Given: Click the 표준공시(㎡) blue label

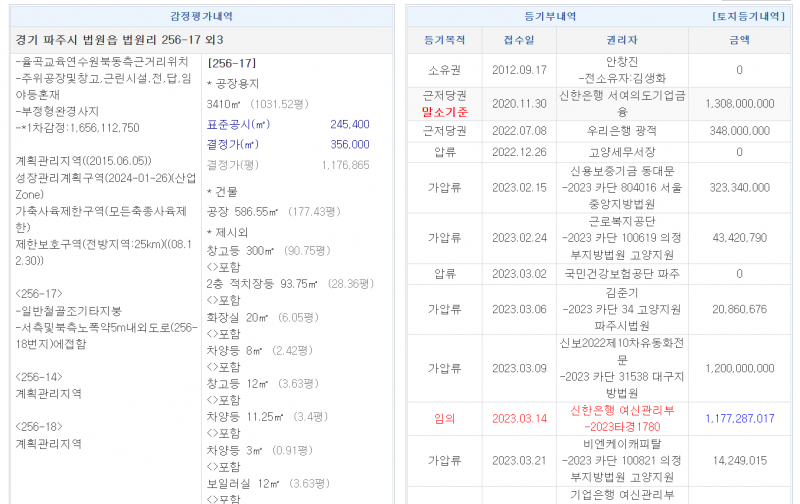Looking at the screenshot, I should click(238, 125).
